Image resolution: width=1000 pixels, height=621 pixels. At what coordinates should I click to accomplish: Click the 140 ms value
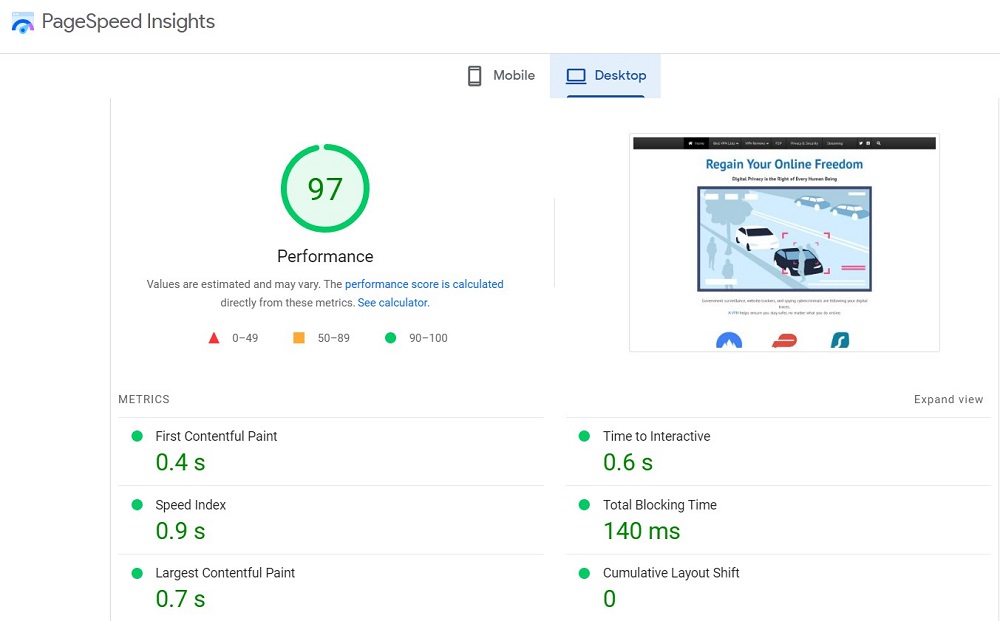click(642, 530)
